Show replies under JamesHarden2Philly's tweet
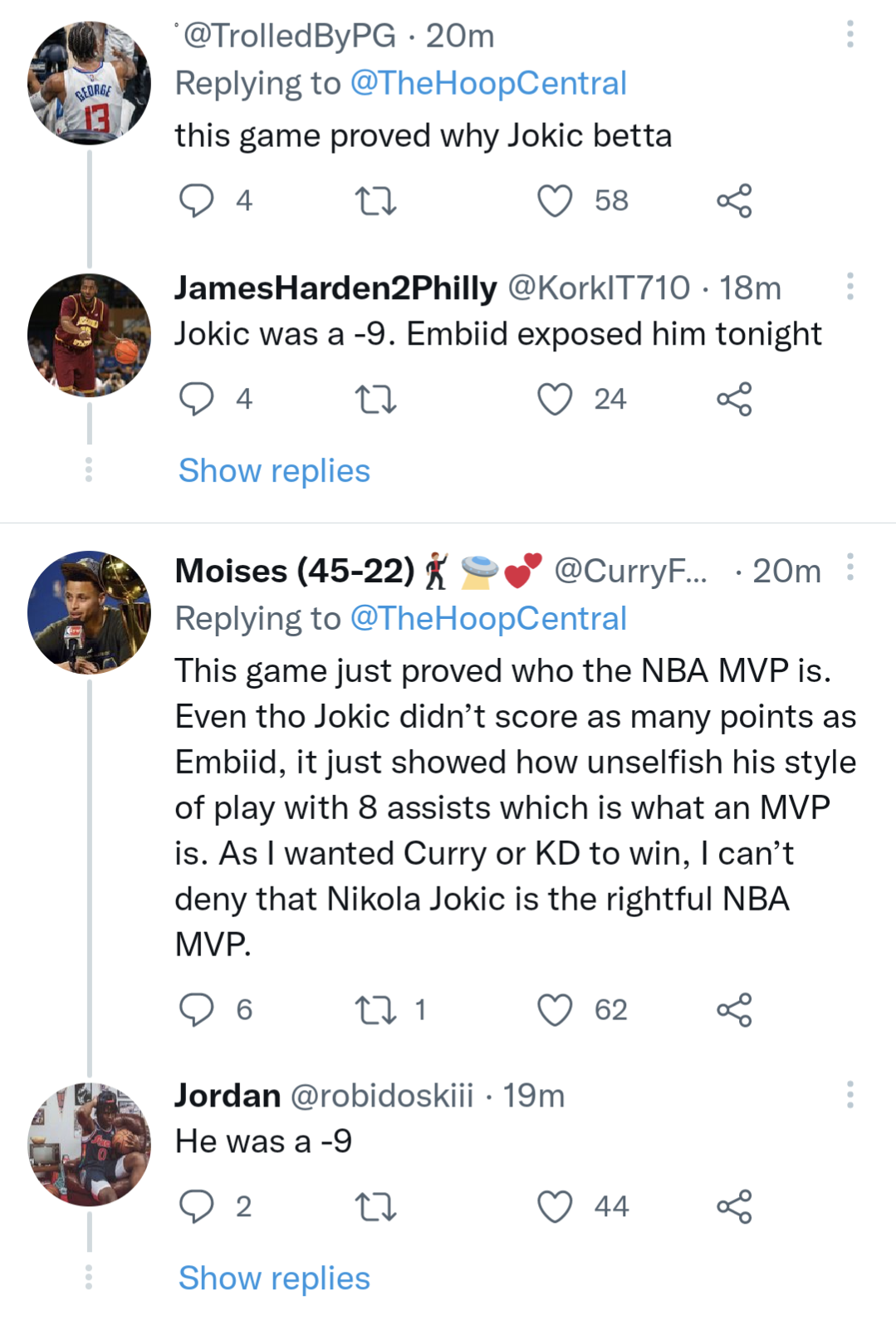Viewport: 896px width, 1330px height. tap(272, 471)
